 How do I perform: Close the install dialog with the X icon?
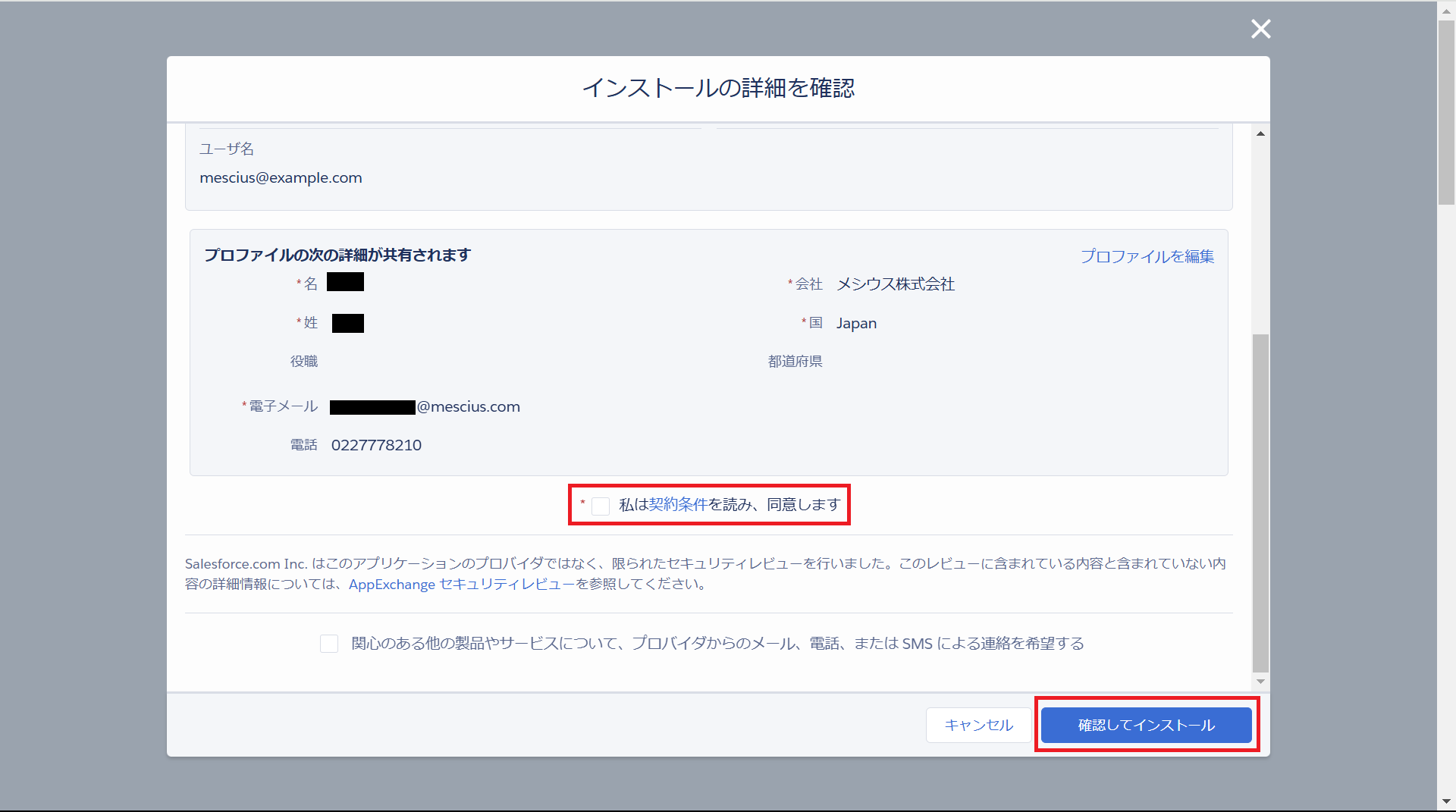[x=1260, y=29]
